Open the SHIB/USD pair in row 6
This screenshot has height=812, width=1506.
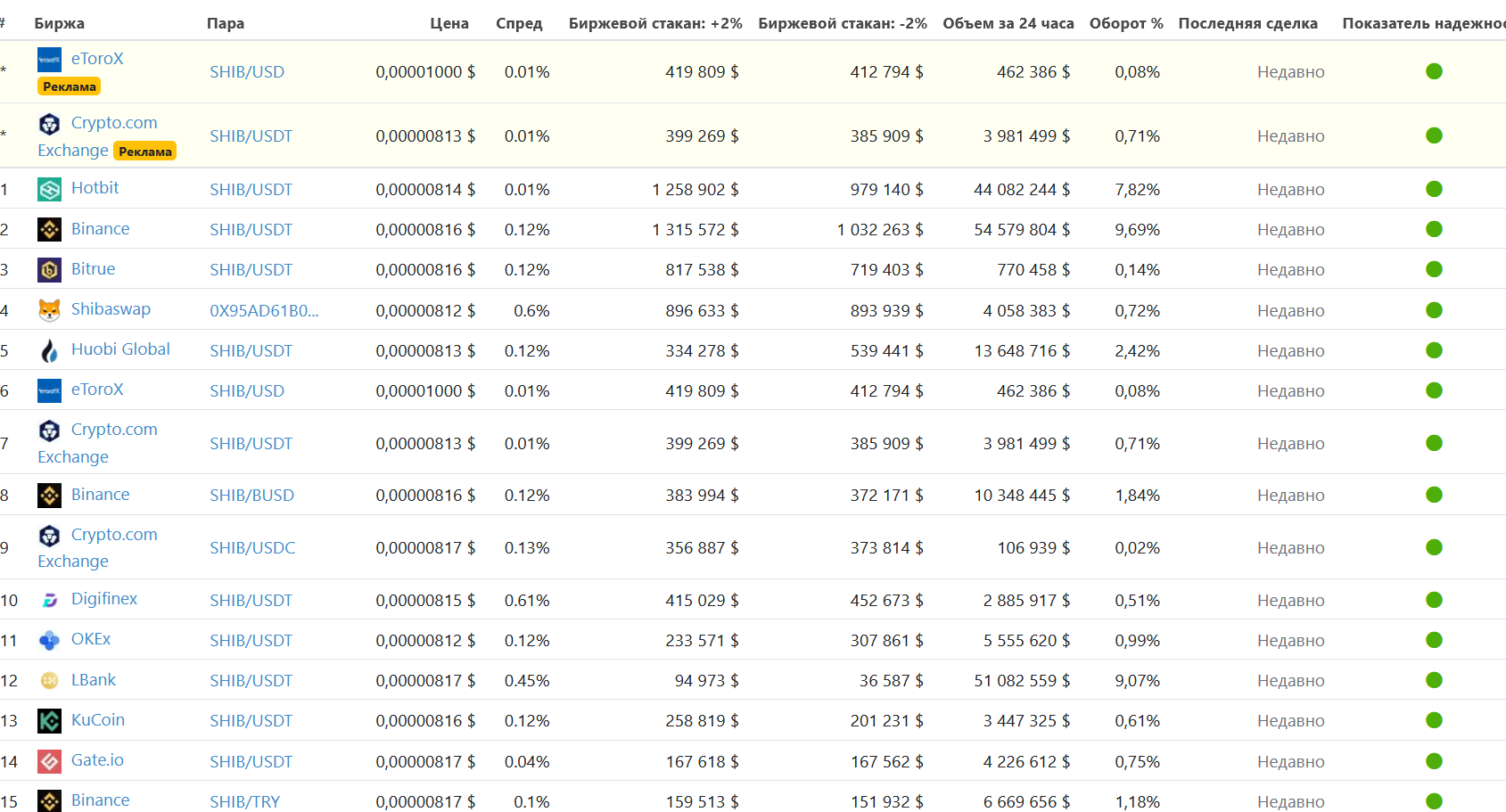click(247, 391)
